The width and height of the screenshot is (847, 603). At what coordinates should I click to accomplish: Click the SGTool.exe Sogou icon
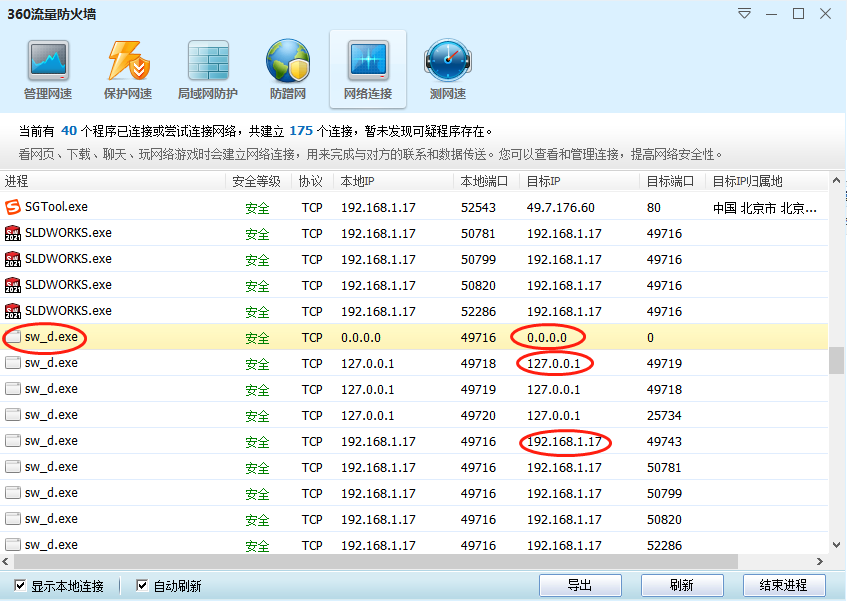click(13, 207)
